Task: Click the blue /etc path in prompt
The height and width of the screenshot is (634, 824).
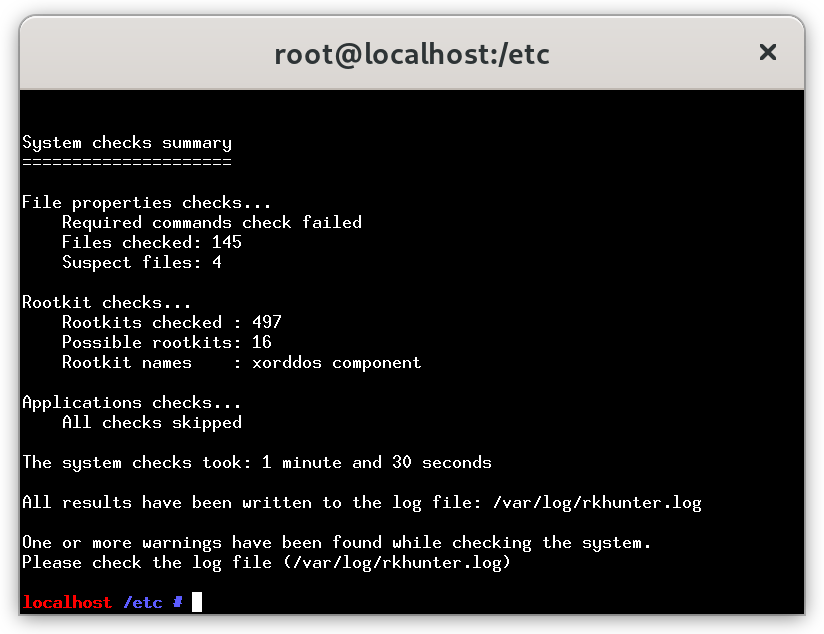Action: tap(142, 602)
